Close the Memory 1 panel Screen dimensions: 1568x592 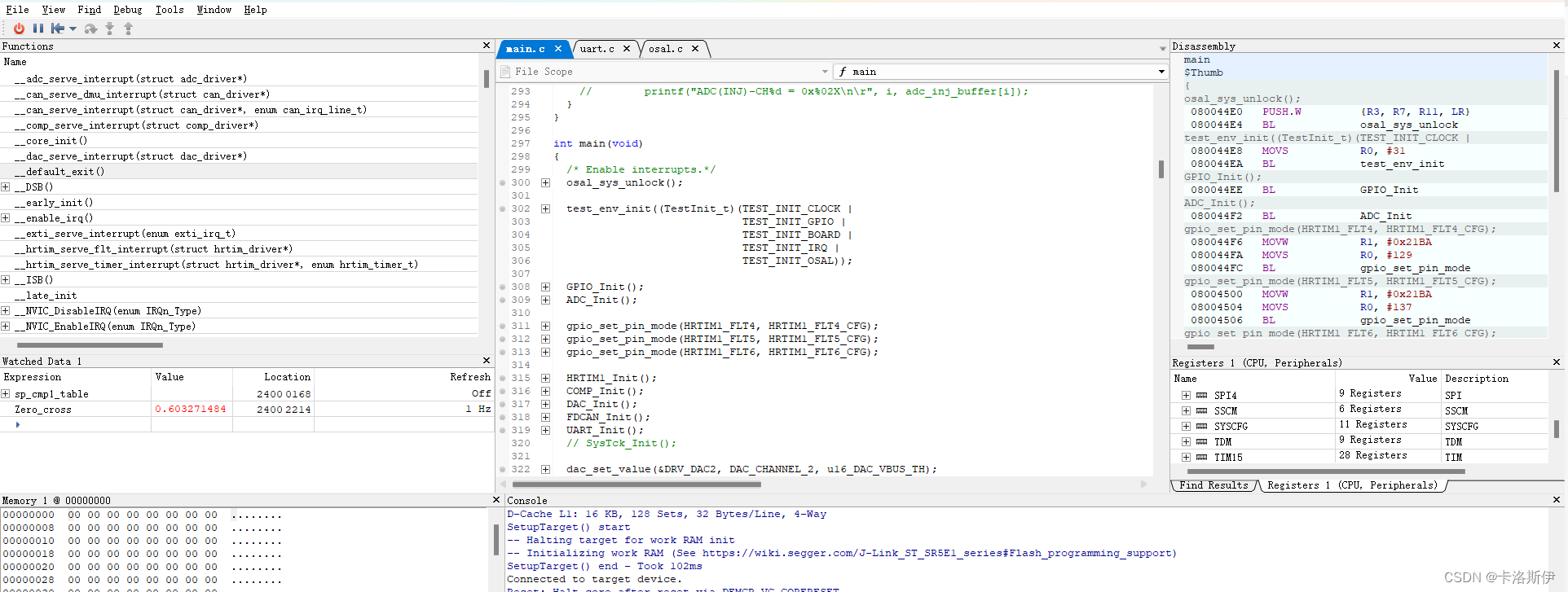pyautogui.click(x=496, y=500)
